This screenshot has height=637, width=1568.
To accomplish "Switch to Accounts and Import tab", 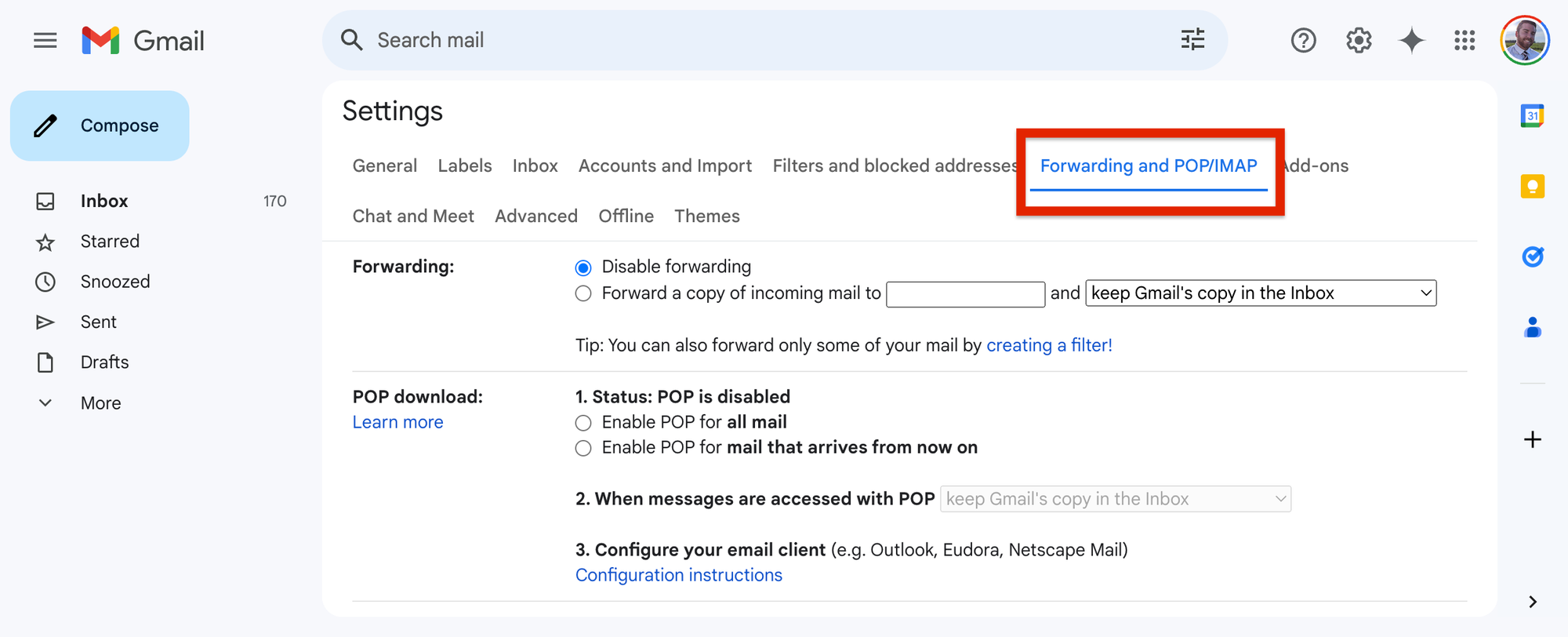I will [x=665, y=166].
